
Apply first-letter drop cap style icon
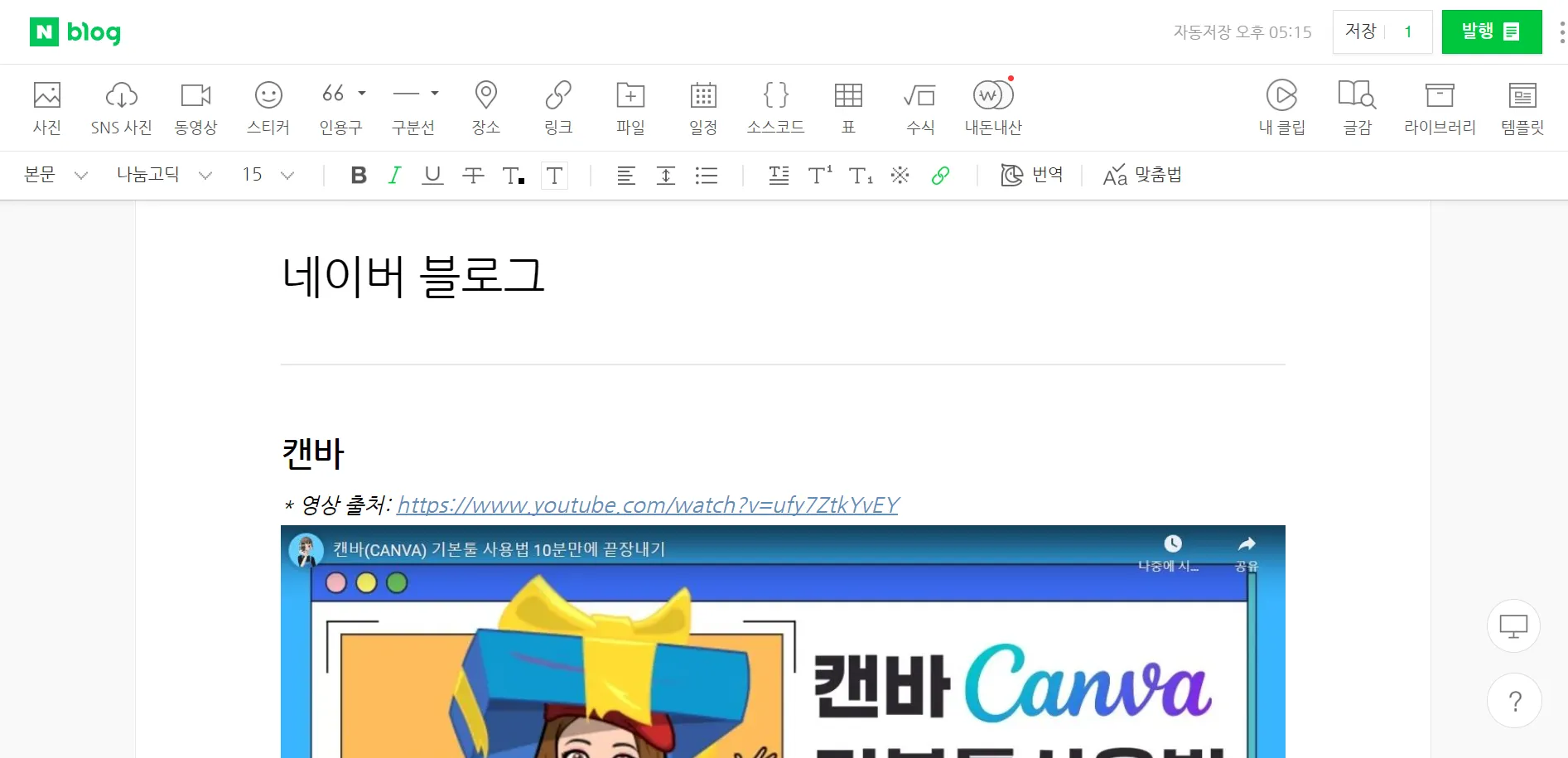(x=779, y=176)
